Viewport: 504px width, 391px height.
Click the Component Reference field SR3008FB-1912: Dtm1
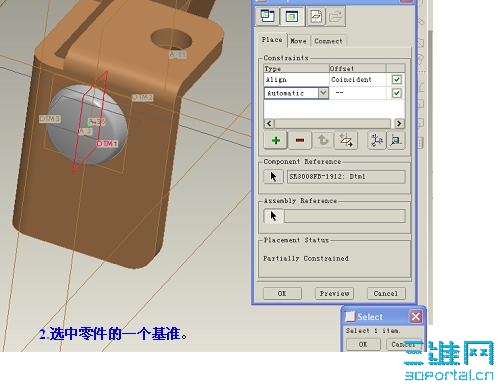click(346, 176)
